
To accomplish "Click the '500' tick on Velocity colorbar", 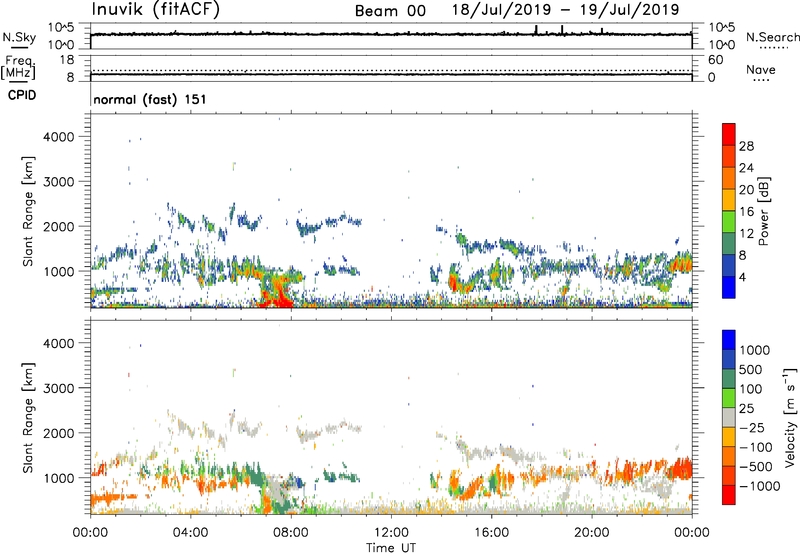I will click(x=751, y=369).
